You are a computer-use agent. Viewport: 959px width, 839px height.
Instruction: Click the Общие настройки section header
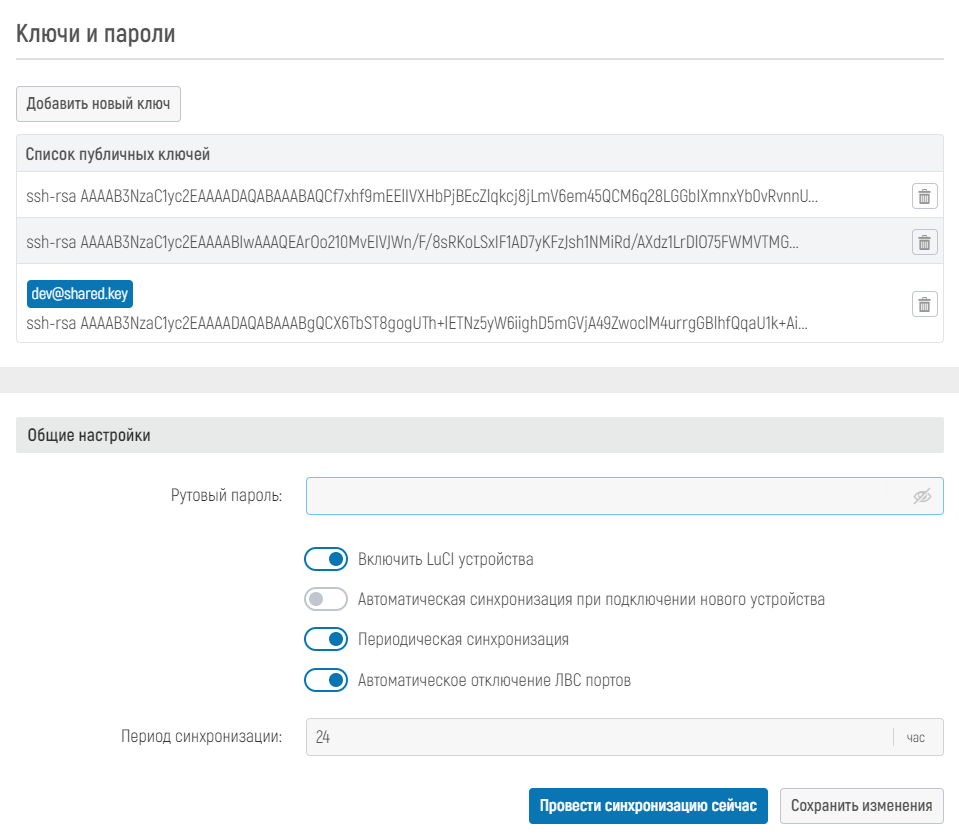[x=89, y=436]
